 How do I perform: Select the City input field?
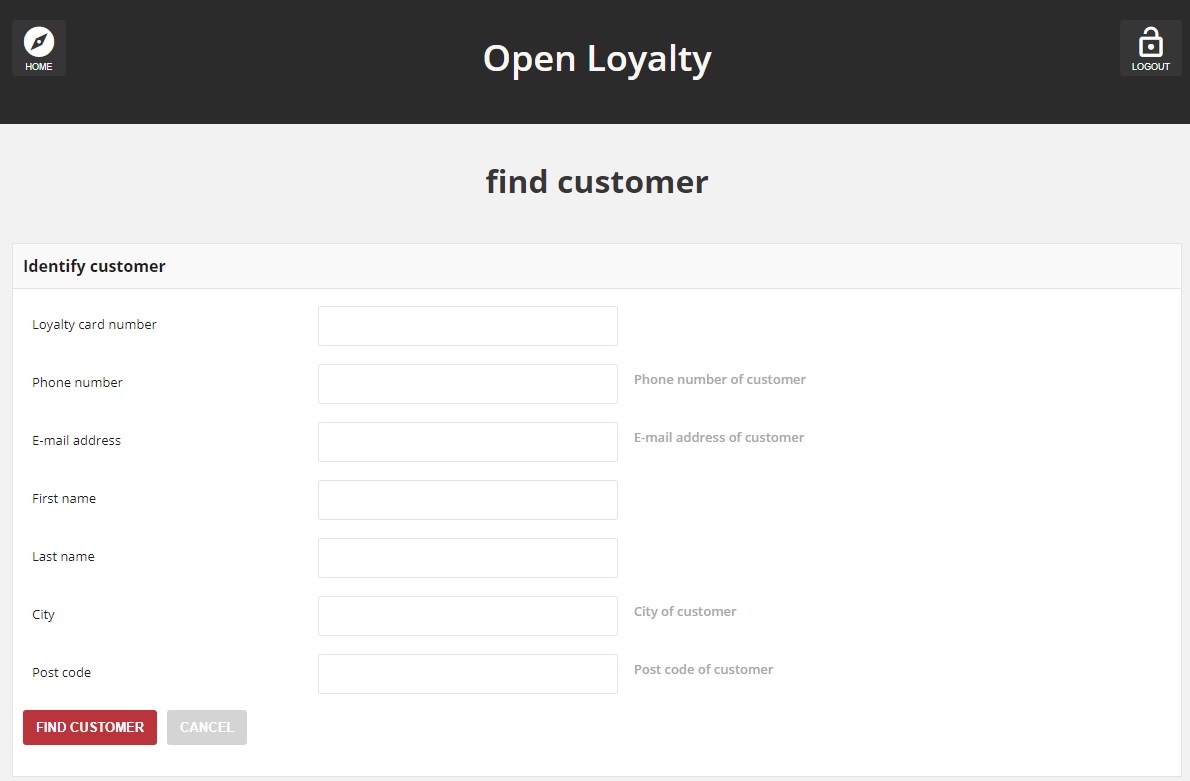point(468,616)
